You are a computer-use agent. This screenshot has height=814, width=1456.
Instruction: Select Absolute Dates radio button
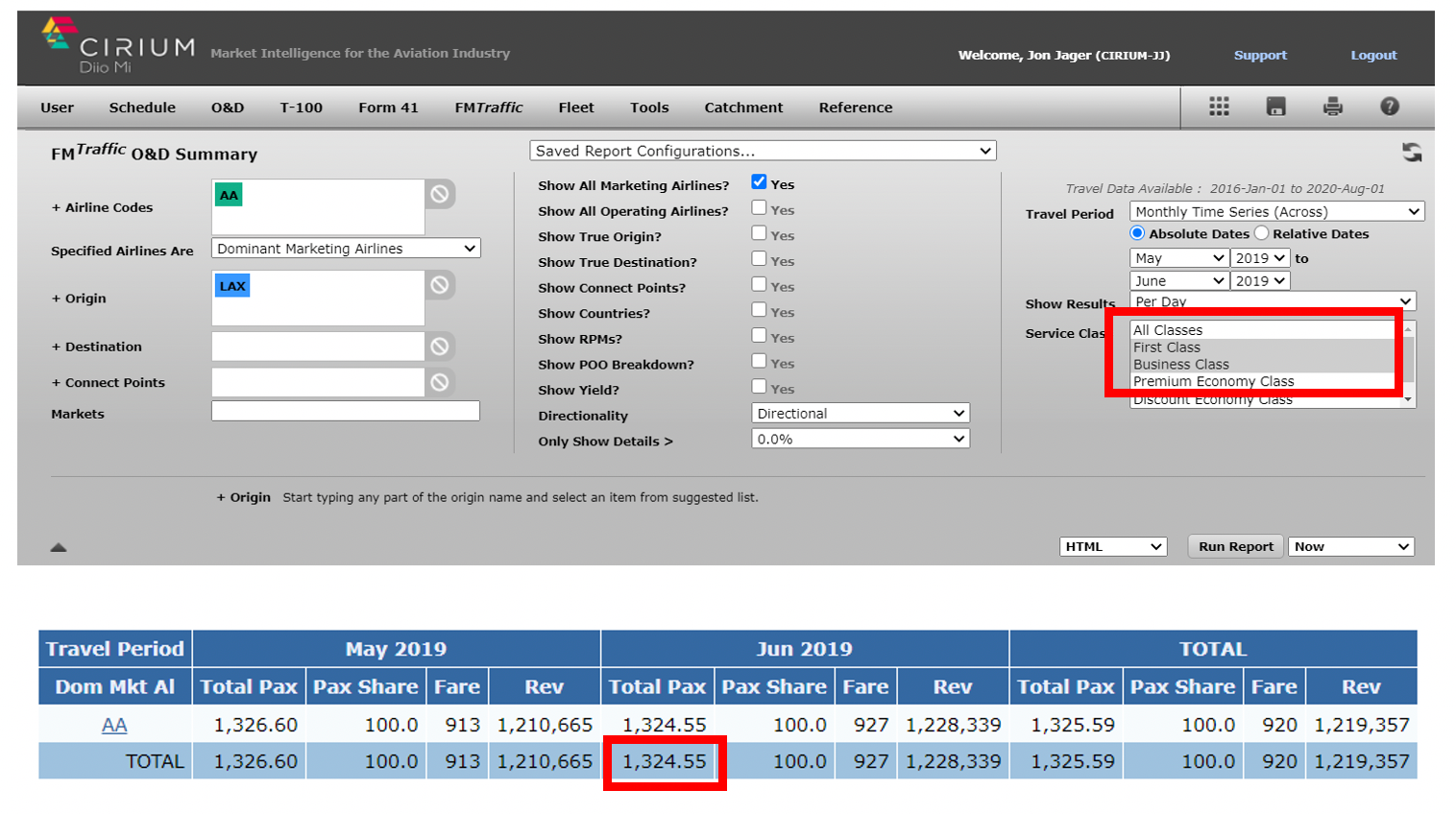(1137, 233)
